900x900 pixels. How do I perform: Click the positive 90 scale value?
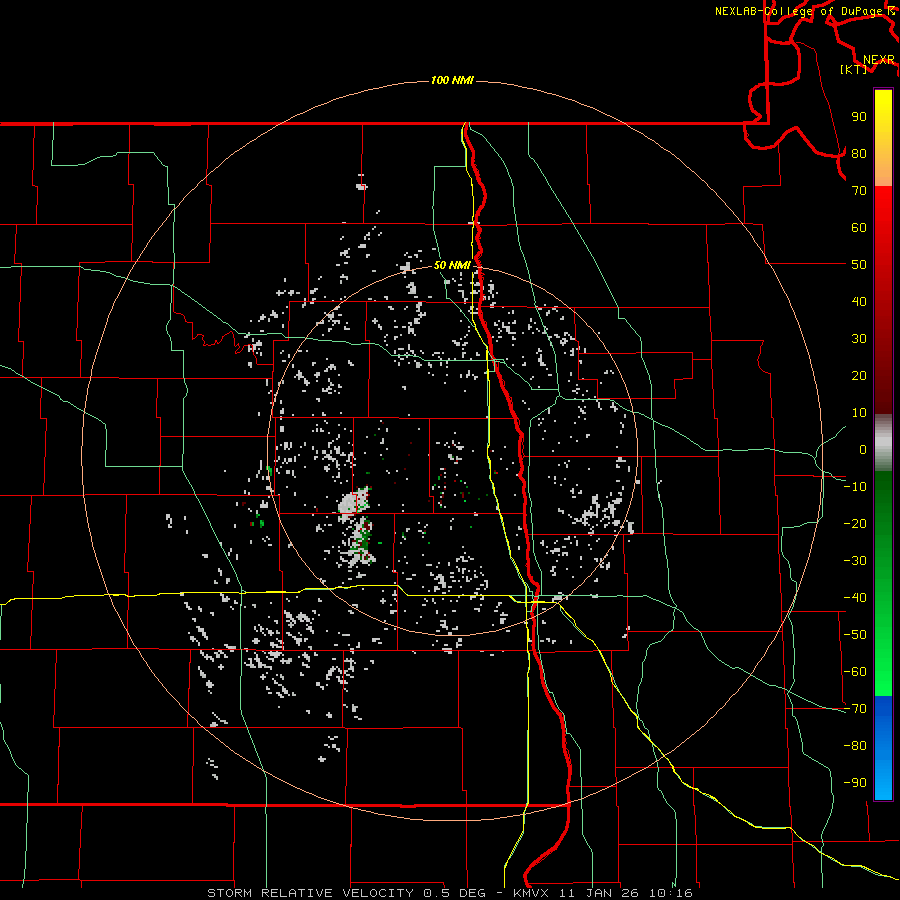pos(859,117)
